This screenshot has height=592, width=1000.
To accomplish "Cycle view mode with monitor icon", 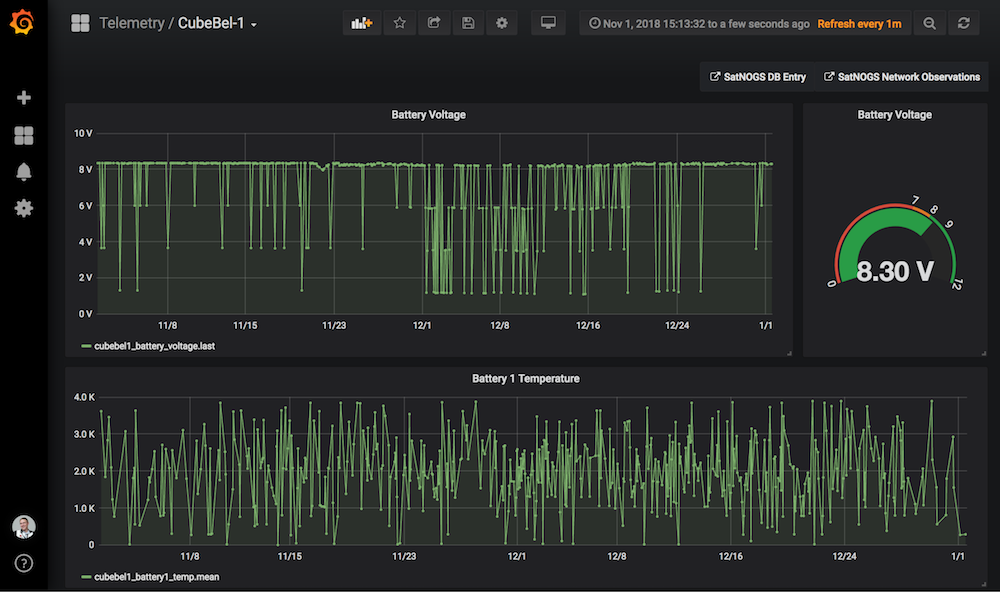I will click(x=548, y=23).
